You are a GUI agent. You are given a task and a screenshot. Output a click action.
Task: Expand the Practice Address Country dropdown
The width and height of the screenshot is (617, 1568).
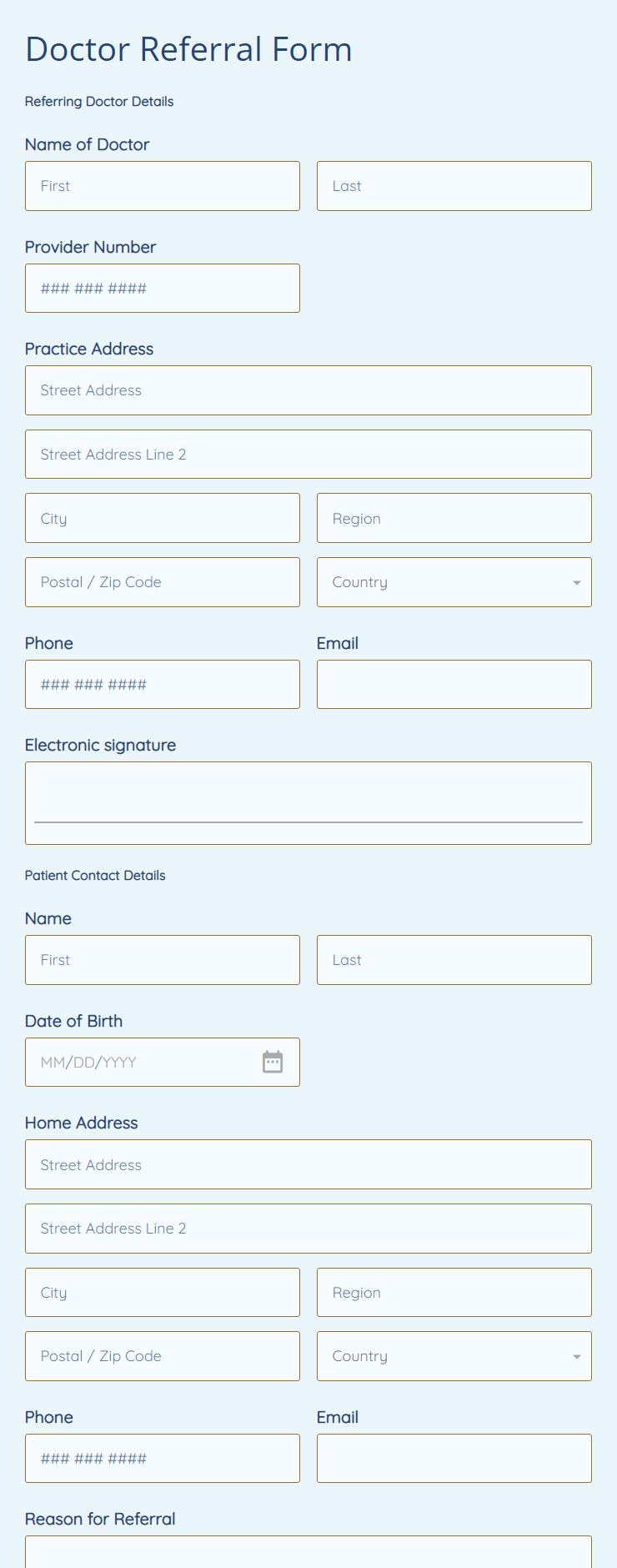pos(454,582)
